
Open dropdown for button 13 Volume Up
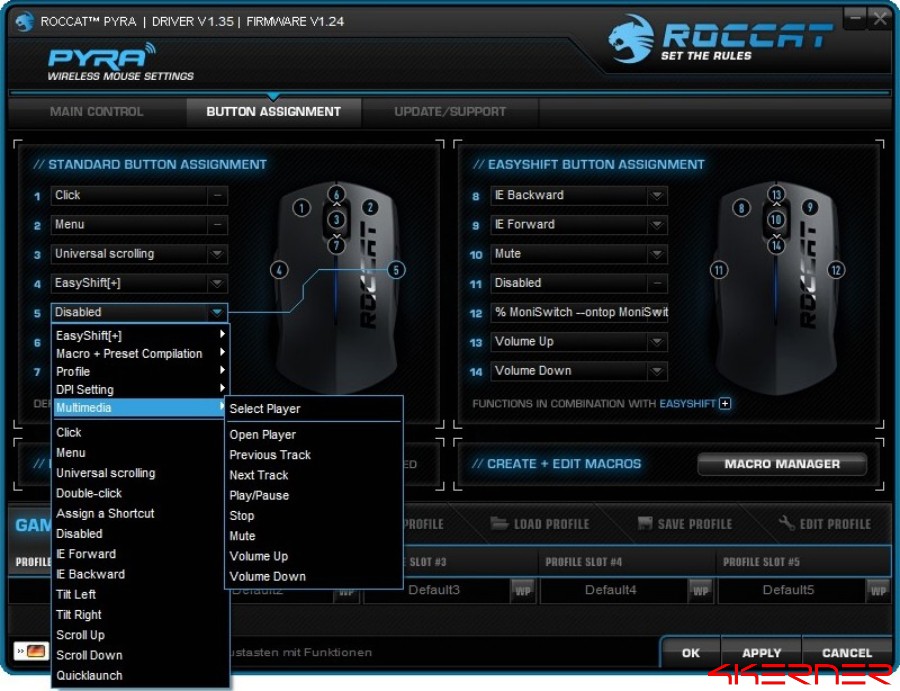tap(657, 341)
